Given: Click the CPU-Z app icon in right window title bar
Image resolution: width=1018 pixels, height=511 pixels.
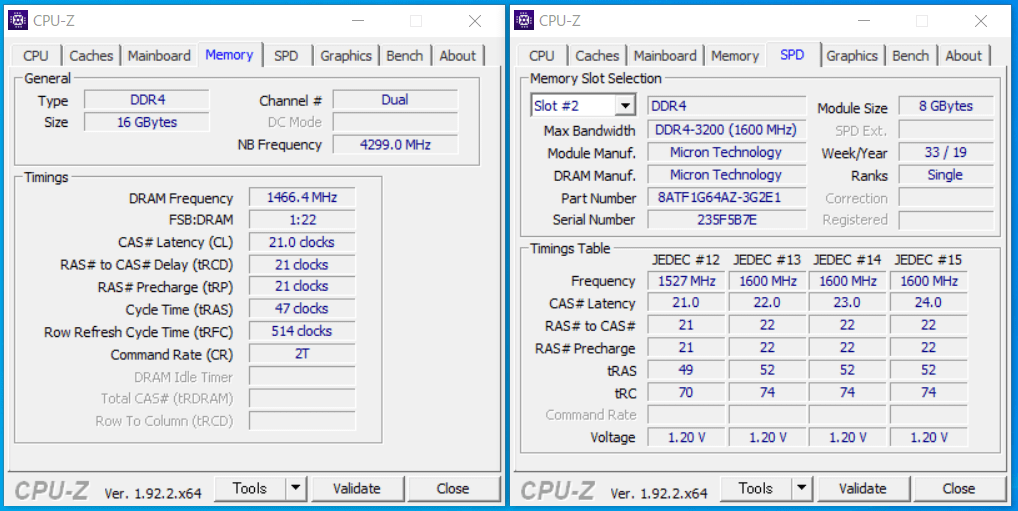Looking at the screenshot, I should (x=524, y=20).
